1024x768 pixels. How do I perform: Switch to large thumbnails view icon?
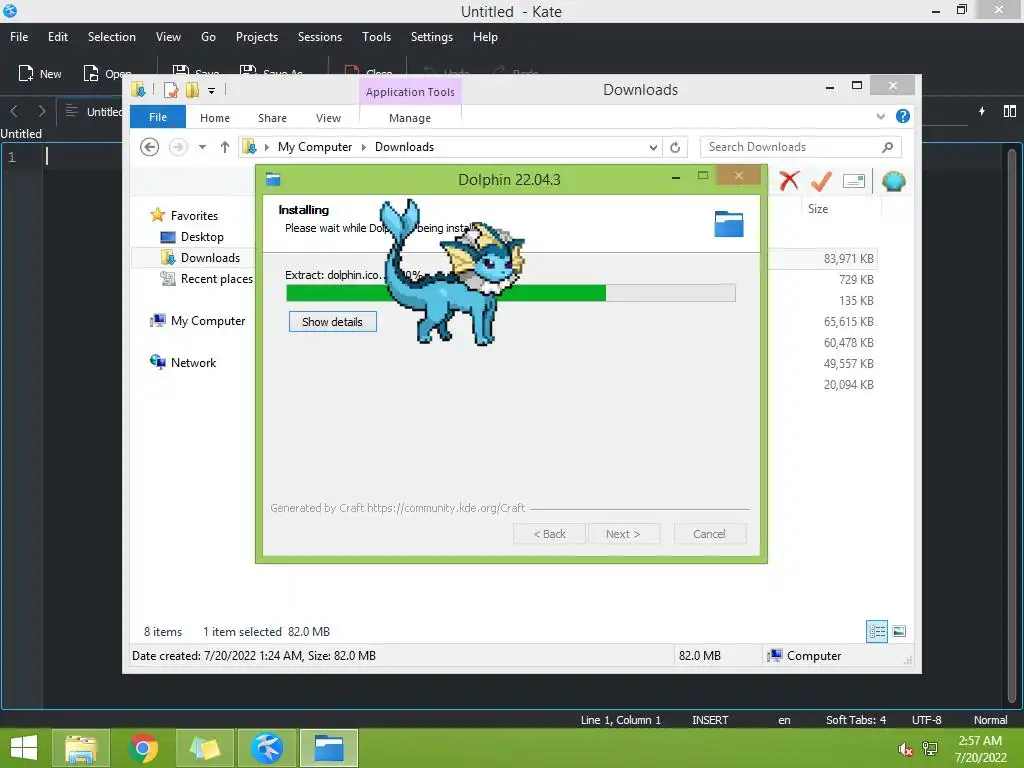click(x=899, y=631)
